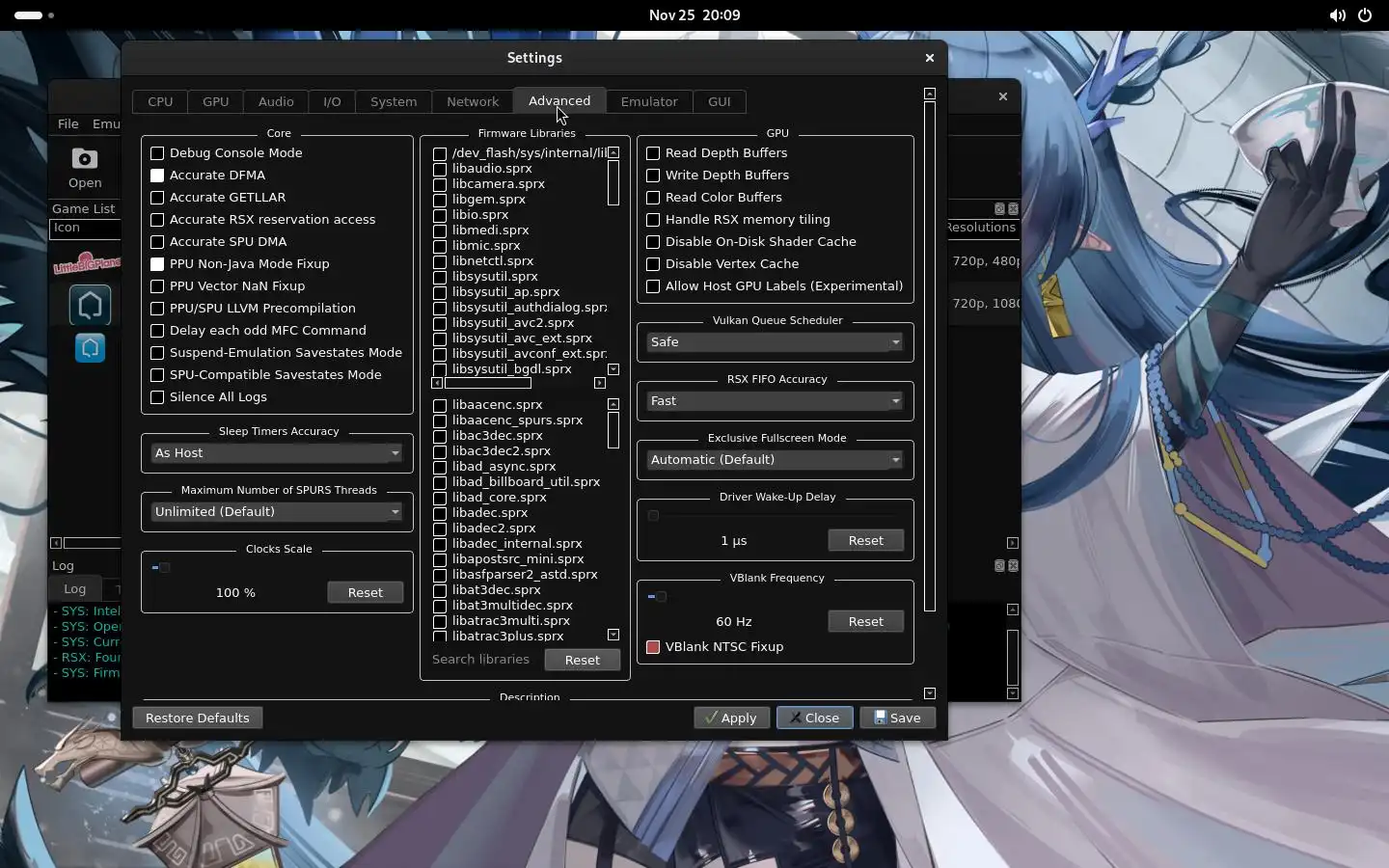The height and width of the screenshot is (868, 1389).
Task: Switch to the Network tab
Action: pyautogui.click(x=473, y=101)
